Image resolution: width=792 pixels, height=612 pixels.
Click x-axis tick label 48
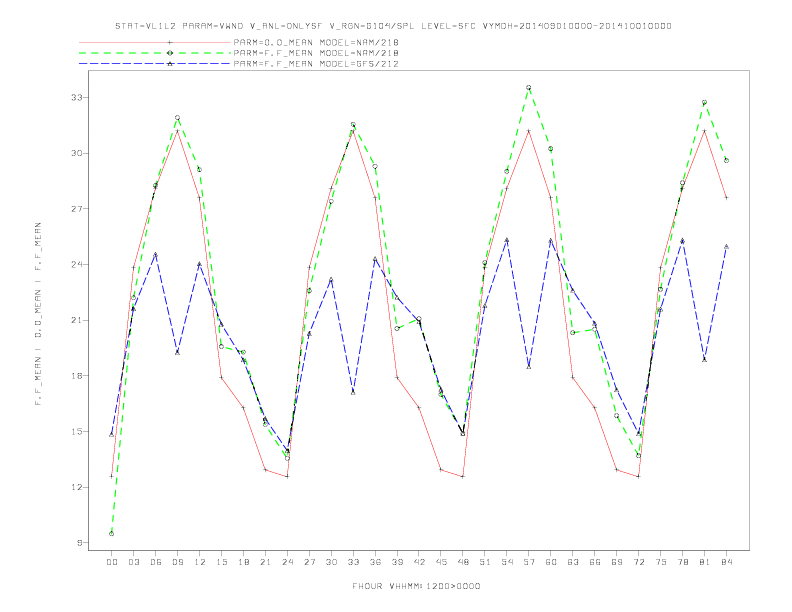(x=463, y=562)
